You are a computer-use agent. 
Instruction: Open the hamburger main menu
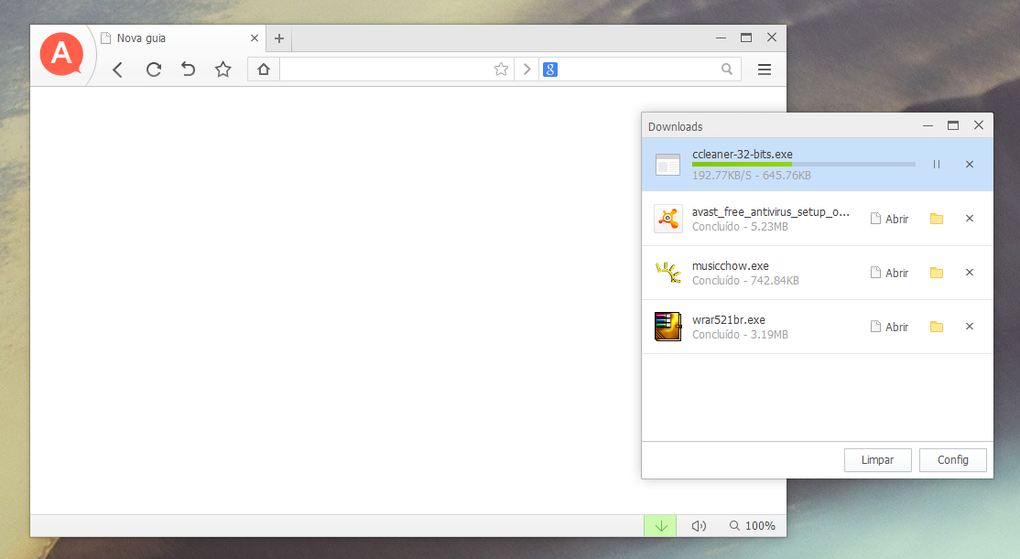coord(764,69)
